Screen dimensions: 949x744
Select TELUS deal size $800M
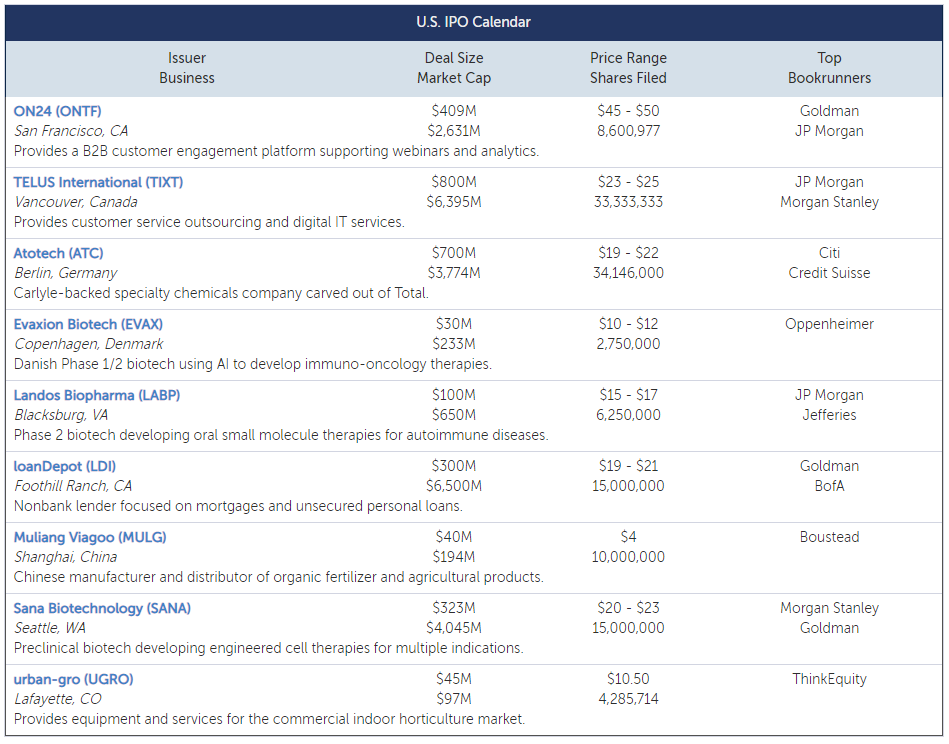454,182
